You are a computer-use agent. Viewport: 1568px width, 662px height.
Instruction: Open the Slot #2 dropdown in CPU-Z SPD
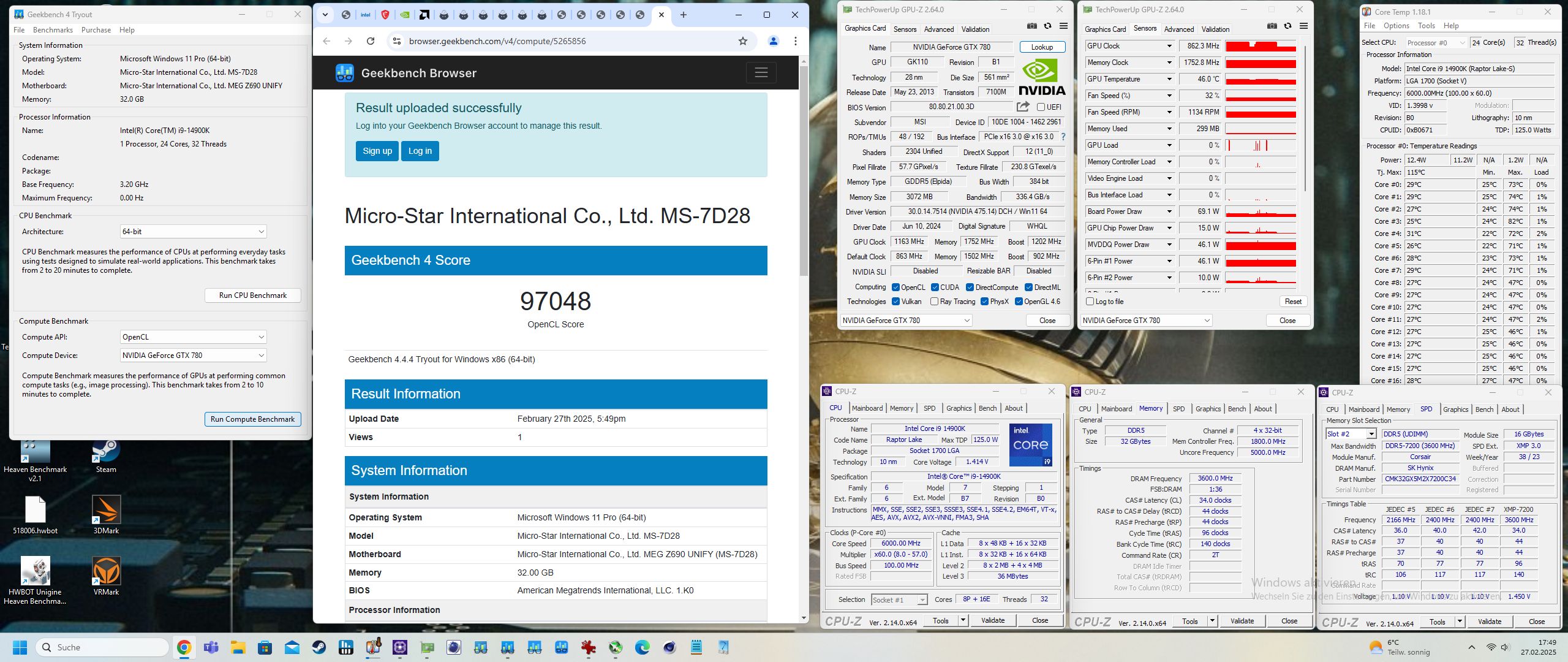click(1351, 434)
